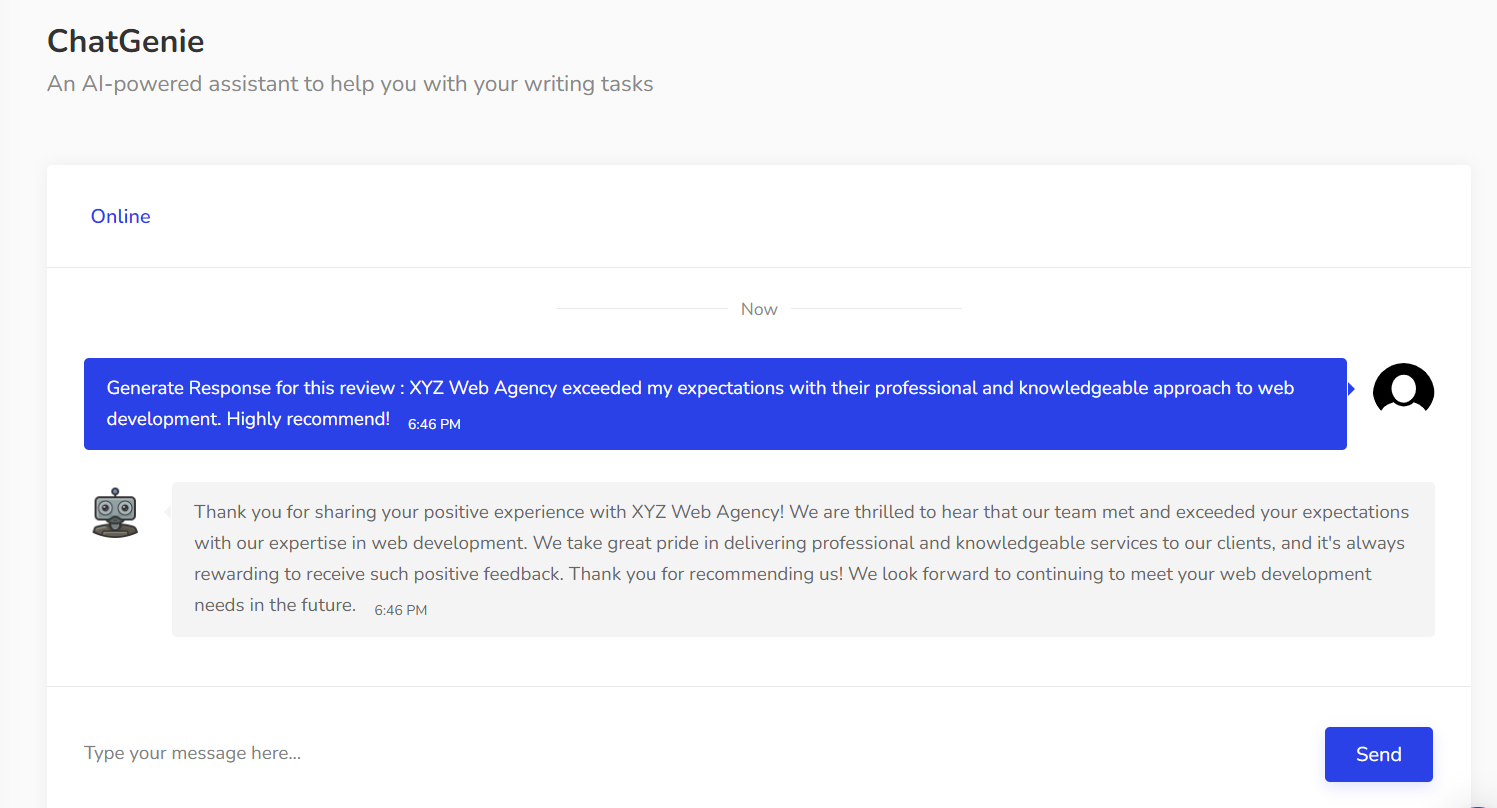Click the Online status label
This screenshot has width=1497, height=808.
121,216
